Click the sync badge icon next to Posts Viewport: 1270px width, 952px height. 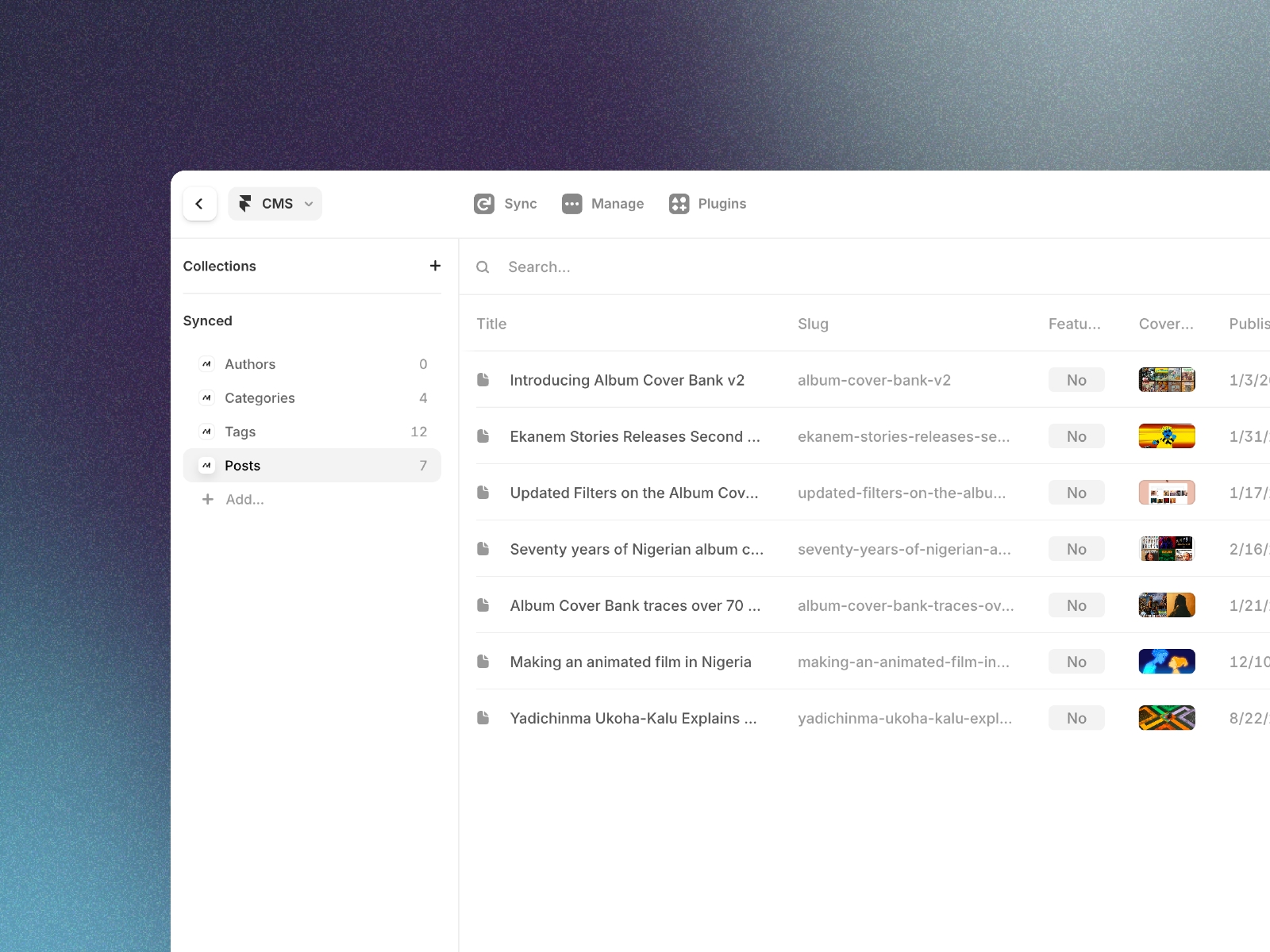[x=206, y=466]
